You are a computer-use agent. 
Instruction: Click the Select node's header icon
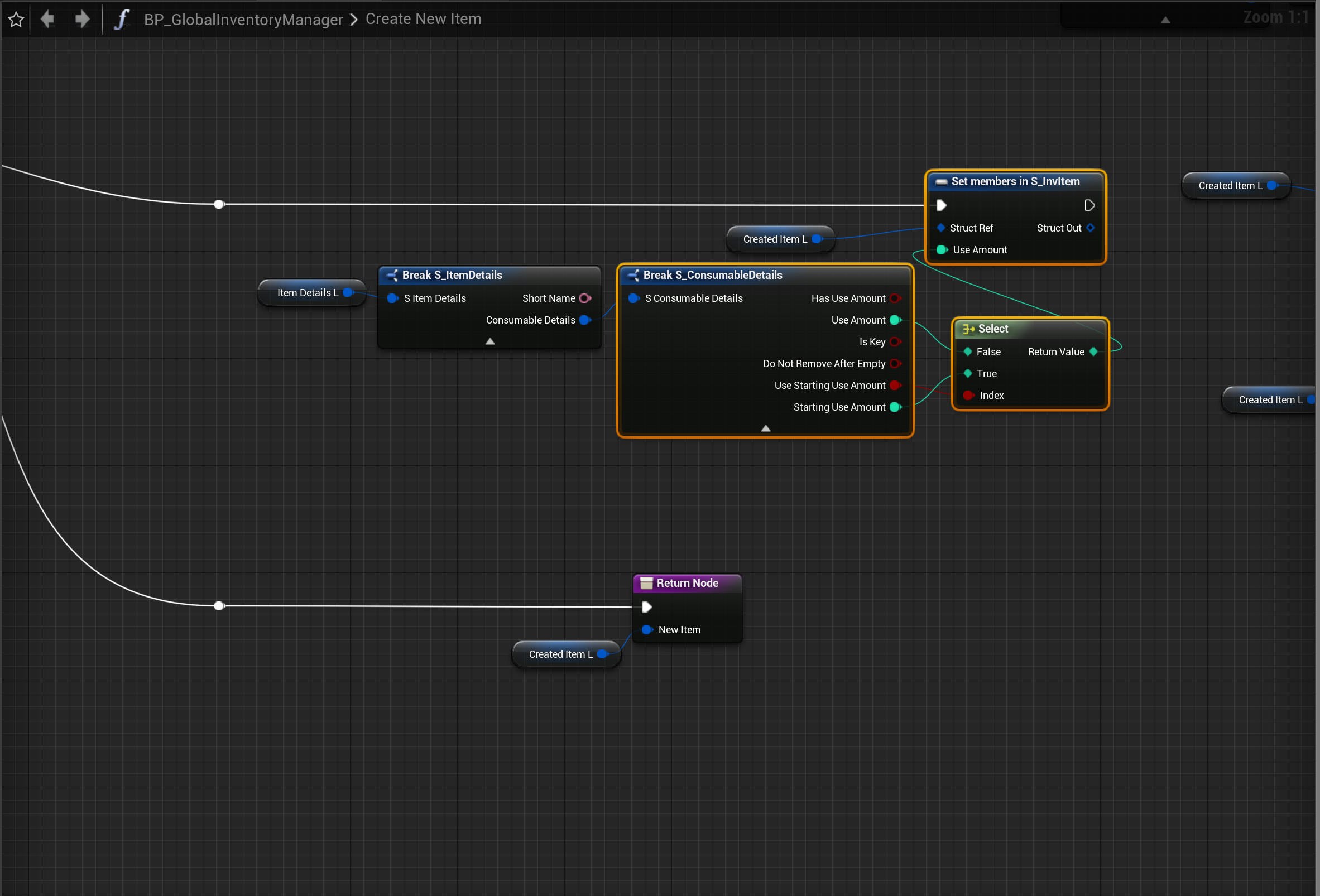(x=968, y=329)
